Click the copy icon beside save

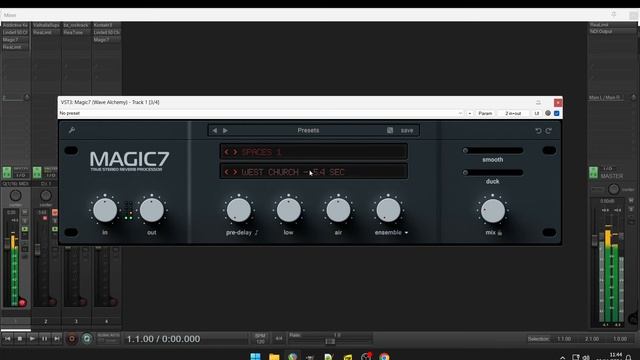point(390,131)
